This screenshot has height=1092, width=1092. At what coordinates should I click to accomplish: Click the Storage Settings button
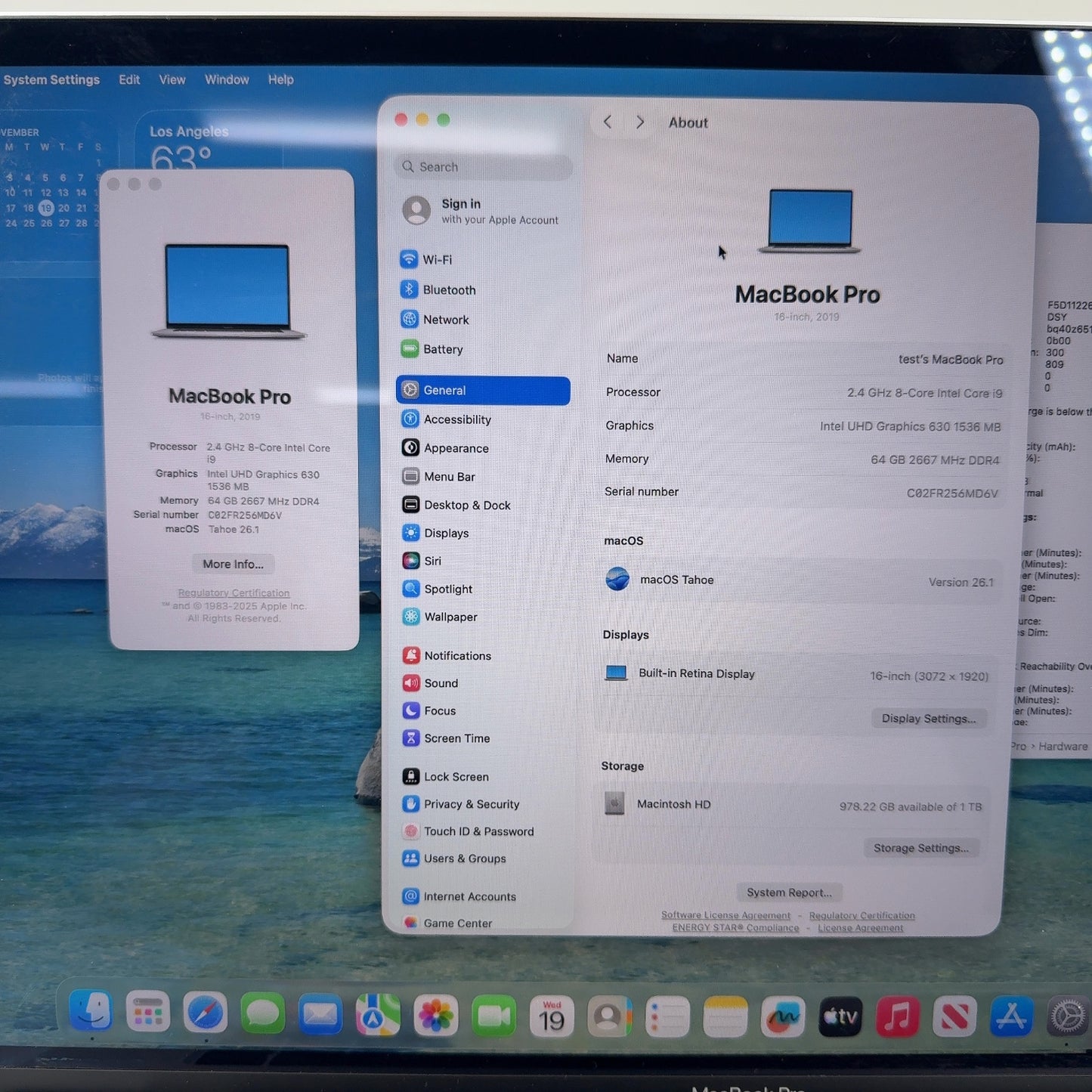(x=920, y=848)
